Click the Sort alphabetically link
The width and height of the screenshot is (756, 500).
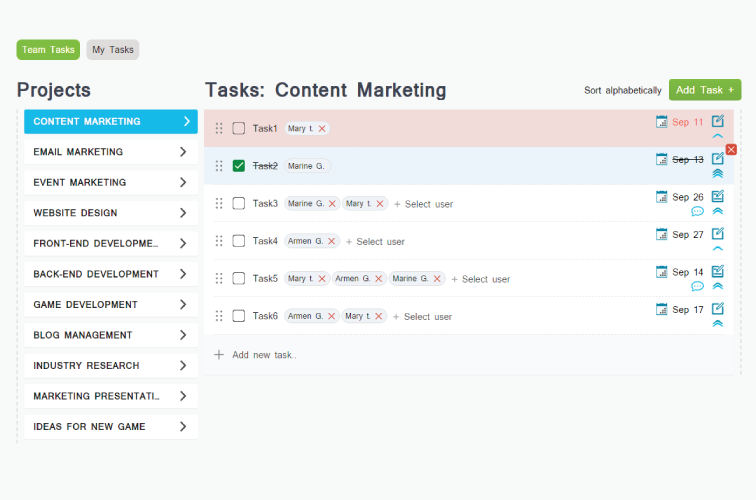(x=622, y=90)
